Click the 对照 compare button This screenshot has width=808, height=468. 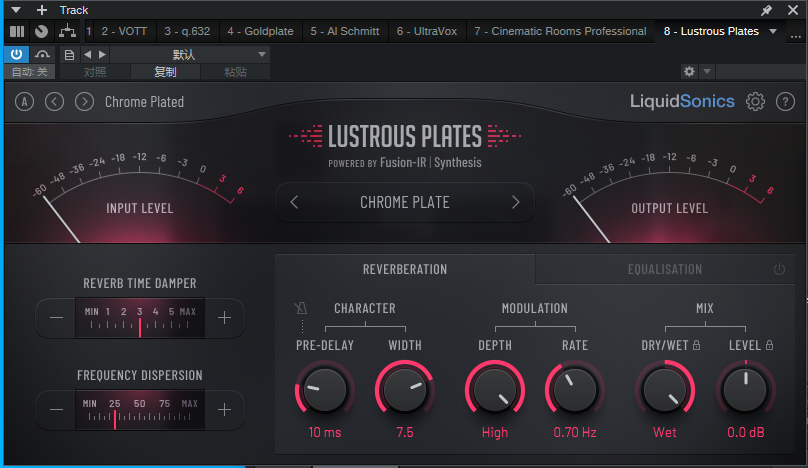95,72
